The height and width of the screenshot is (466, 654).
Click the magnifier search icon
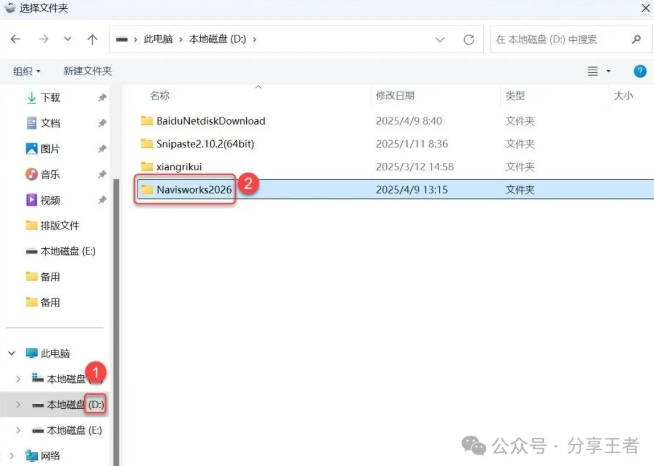[636, 39]
